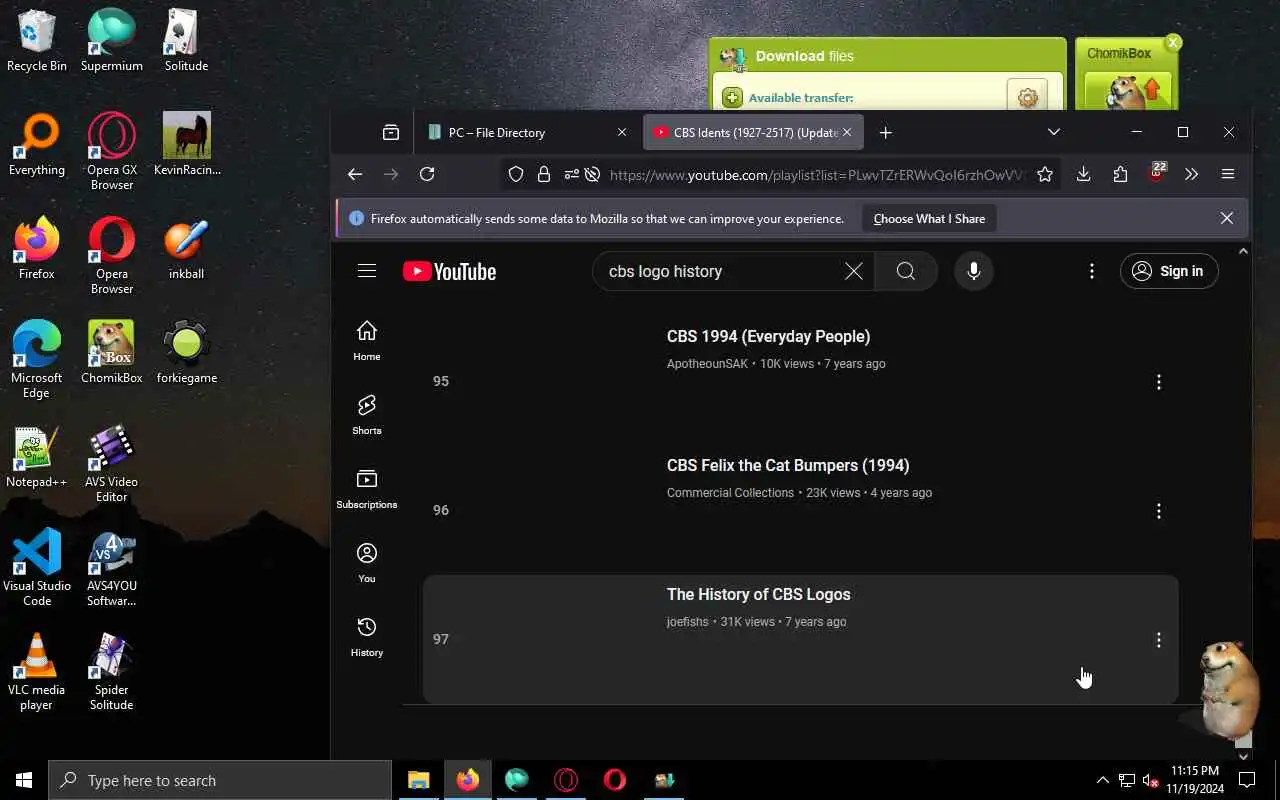1280x800 pixels.
Task: Select VLC media player desktop icon
Action: click(x=37, y=672)
